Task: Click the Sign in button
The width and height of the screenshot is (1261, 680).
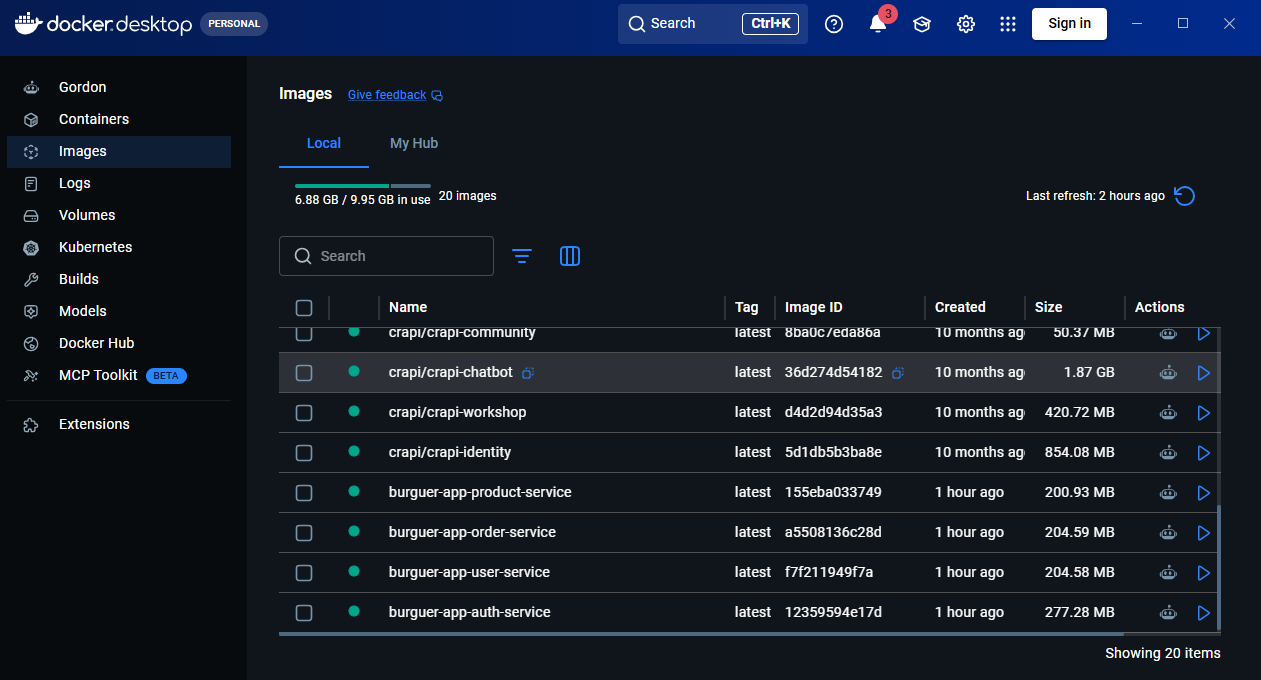Action: (x=1069, y=23)
